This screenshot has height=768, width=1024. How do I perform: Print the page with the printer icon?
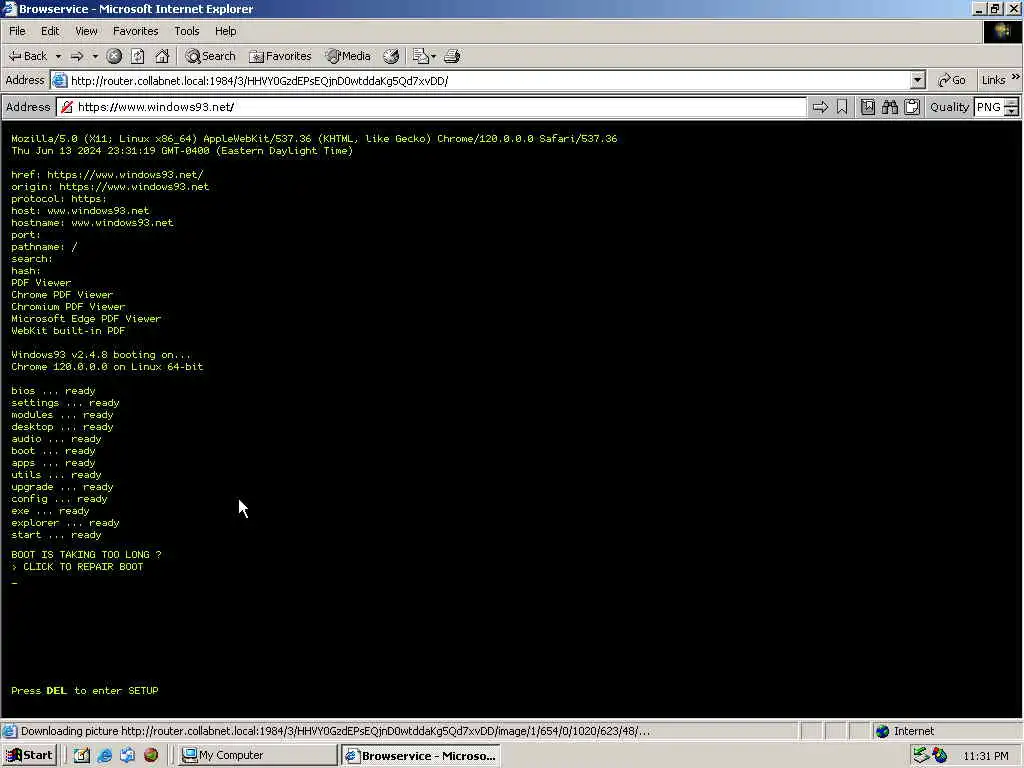click(452, 56)
